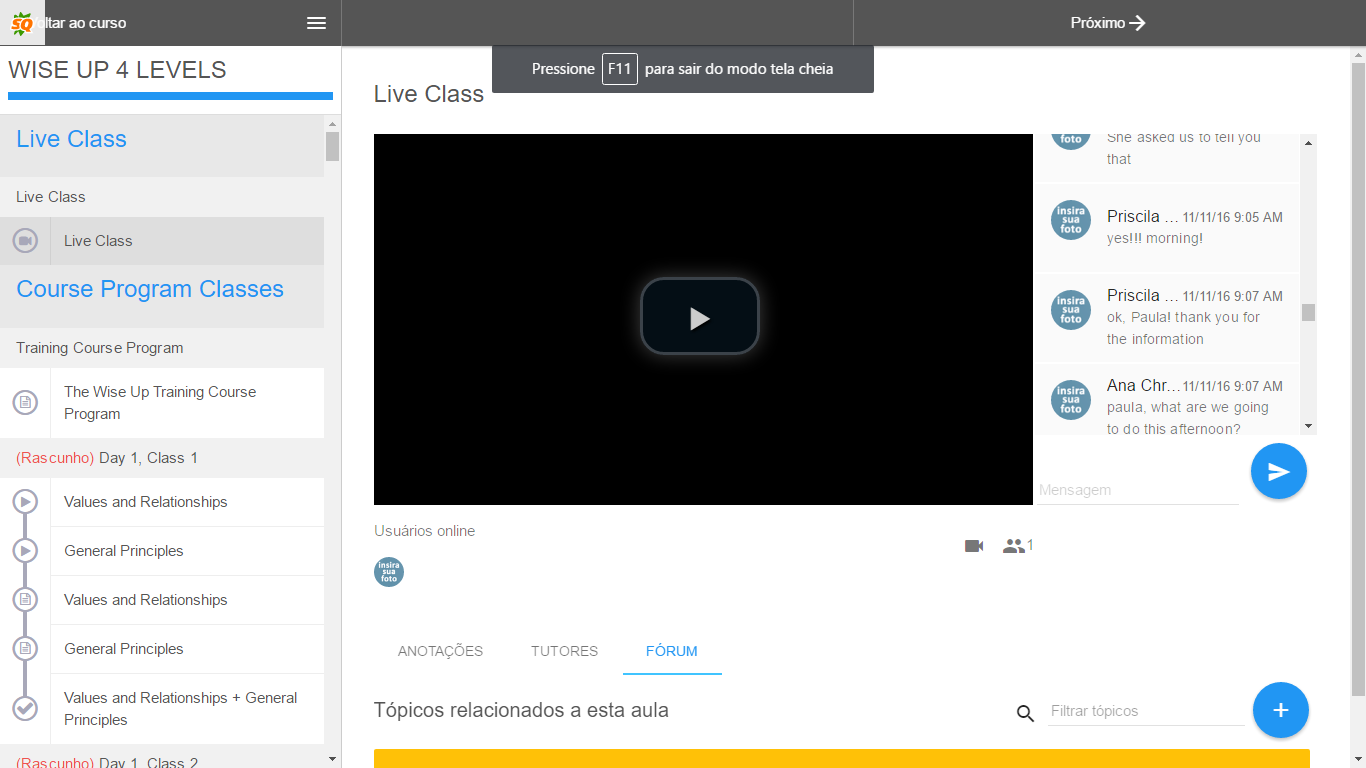
Task: Click 'yes!!! morning!' chat message
Action: click(x=1155, y=238)
